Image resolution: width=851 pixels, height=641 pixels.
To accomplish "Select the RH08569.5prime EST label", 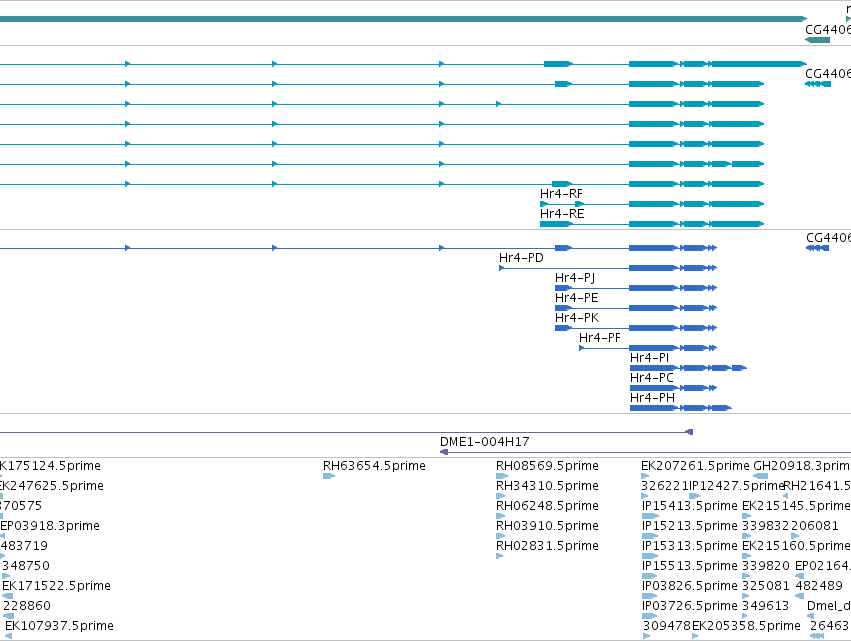I will [547, 466].
